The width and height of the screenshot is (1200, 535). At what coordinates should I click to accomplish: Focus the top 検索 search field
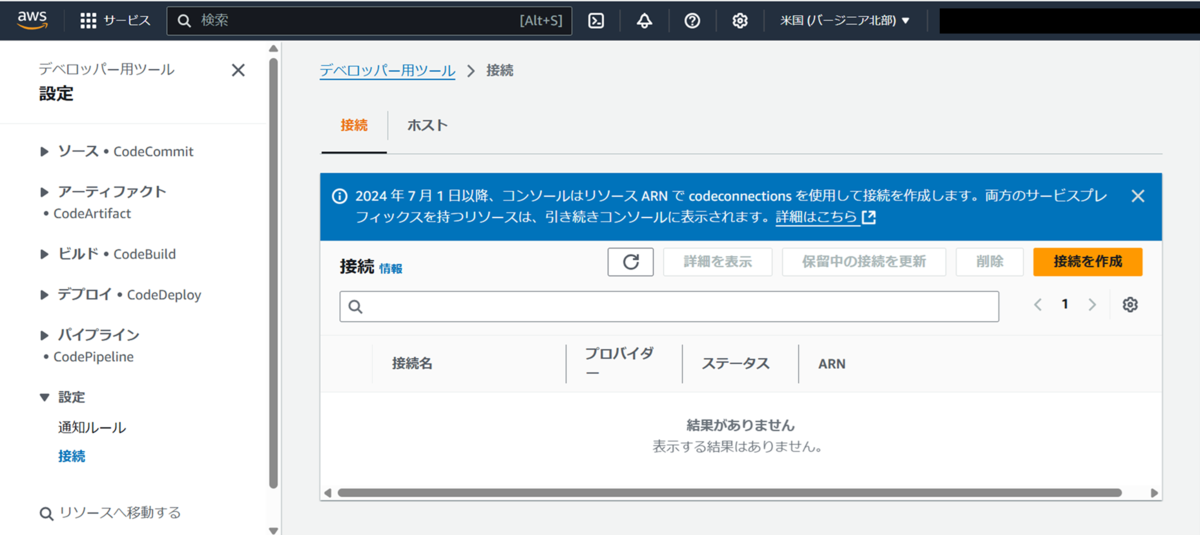tap(369, 20)
